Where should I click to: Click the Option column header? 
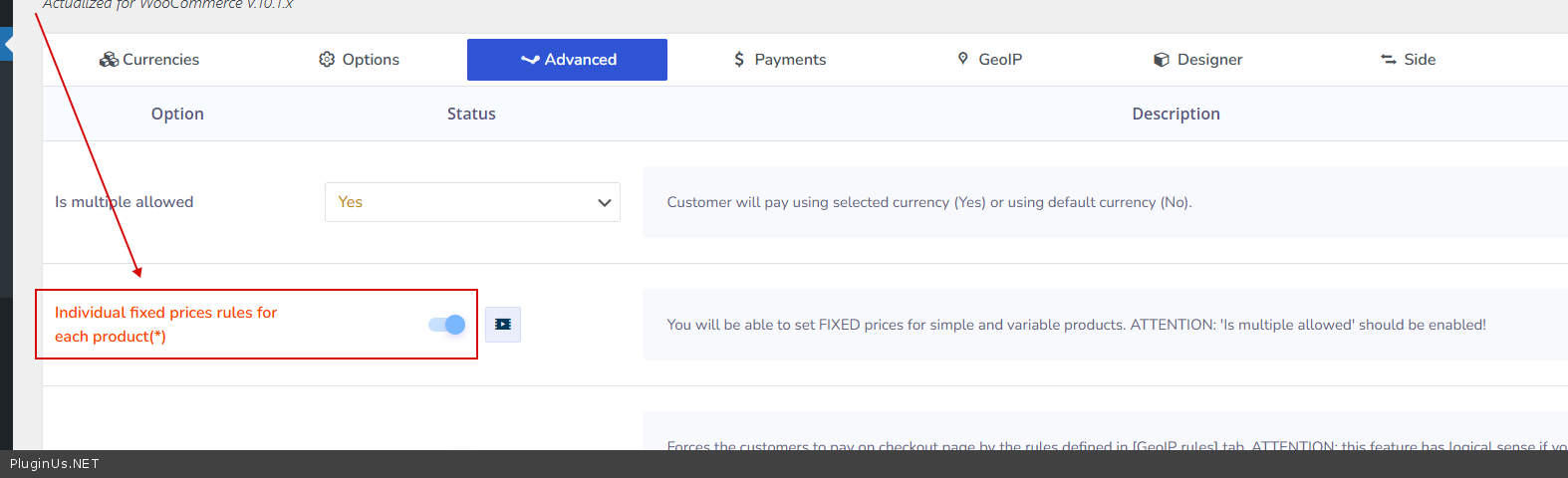click(x=177, y=114)
